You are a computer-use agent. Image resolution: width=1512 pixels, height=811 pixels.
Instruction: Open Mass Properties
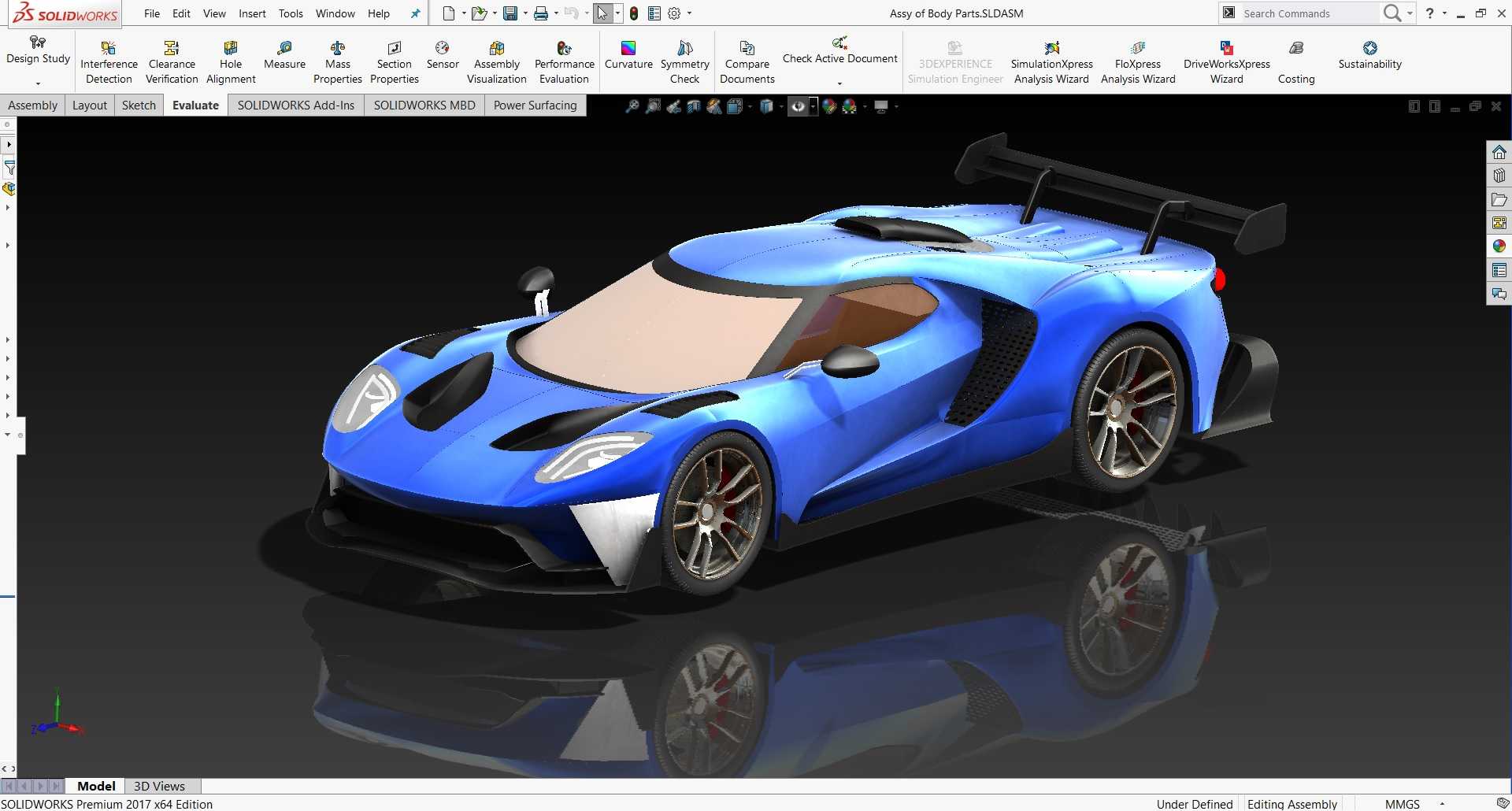point(337,62)
